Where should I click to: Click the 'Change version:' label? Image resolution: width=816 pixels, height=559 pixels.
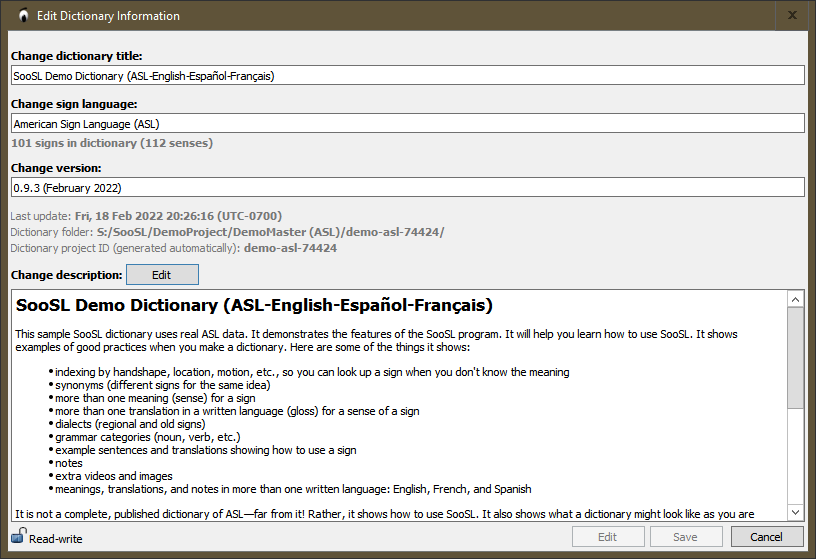pyautogui.click(x=56, y=168)
